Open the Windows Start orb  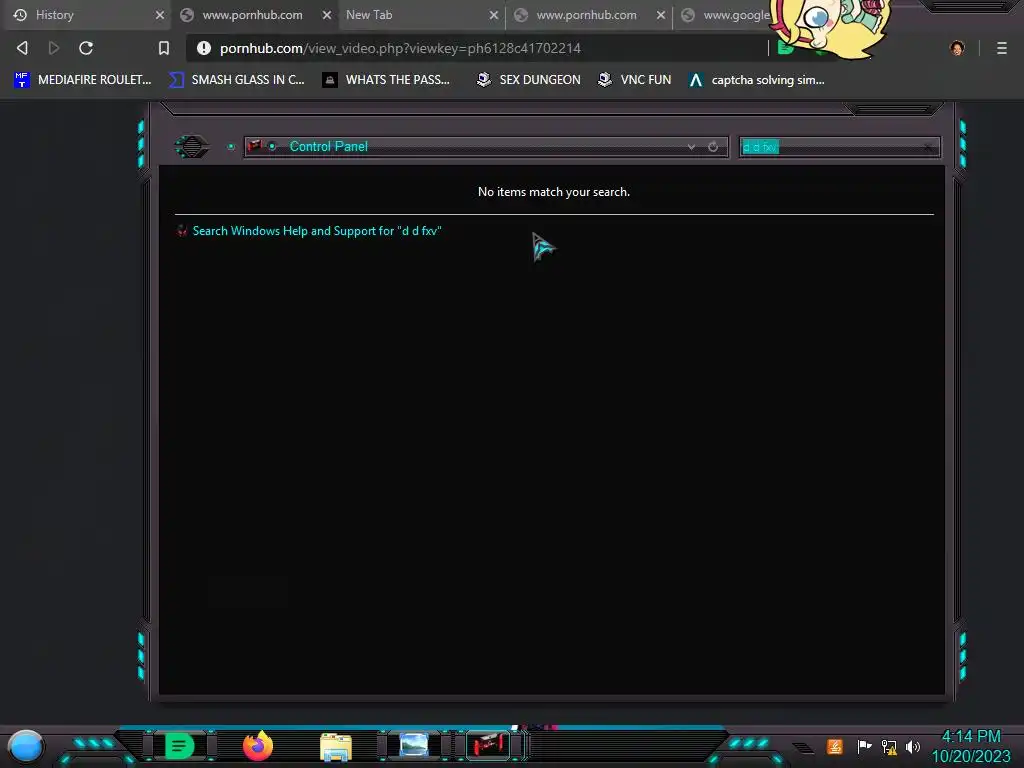26,746
